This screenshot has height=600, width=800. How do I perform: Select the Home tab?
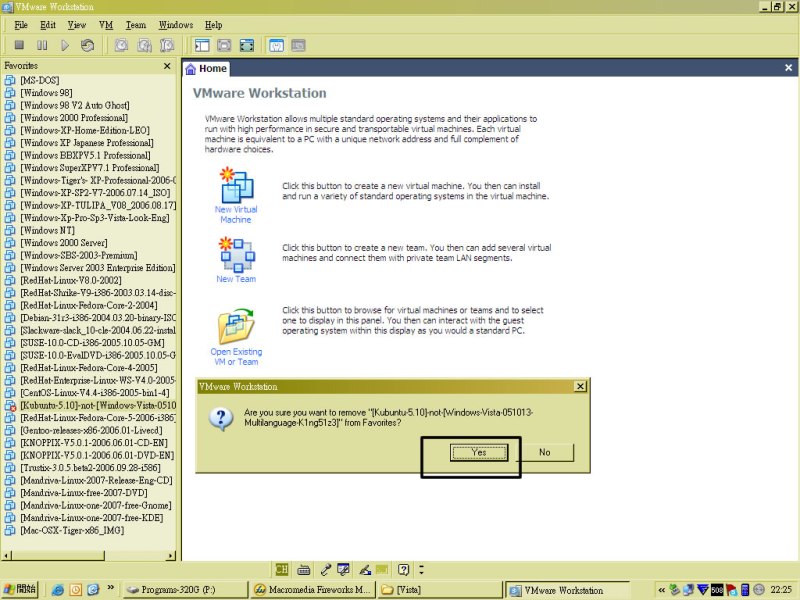206,68
